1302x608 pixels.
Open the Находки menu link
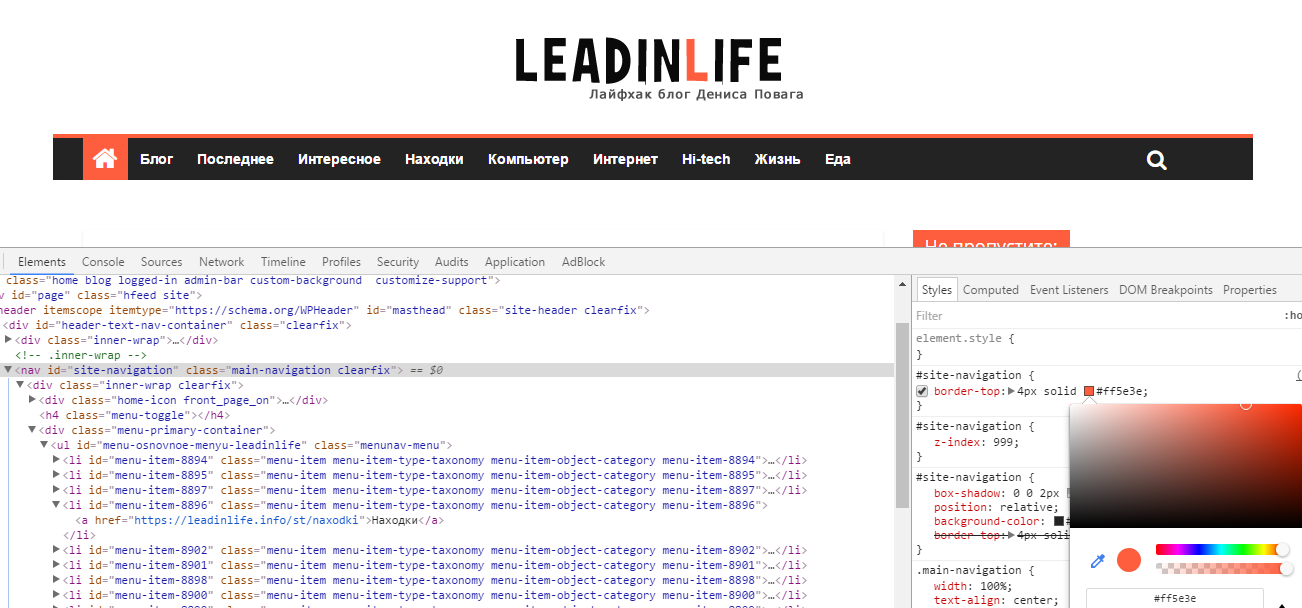coord(434,159)
